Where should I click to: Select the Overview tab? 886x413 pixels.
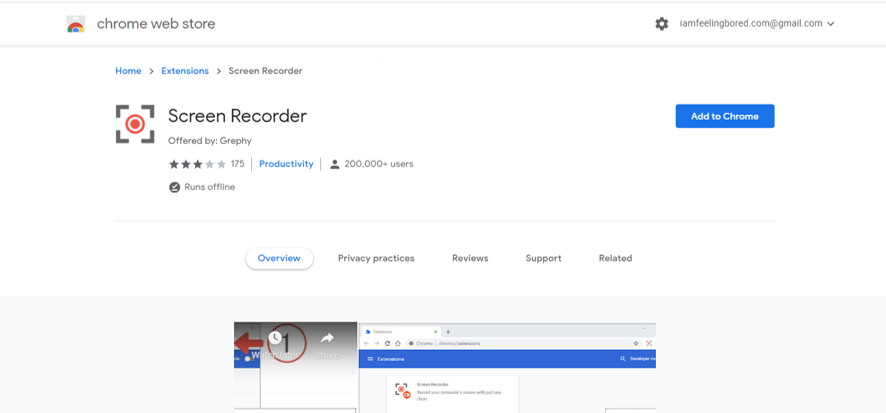(279, 258)
